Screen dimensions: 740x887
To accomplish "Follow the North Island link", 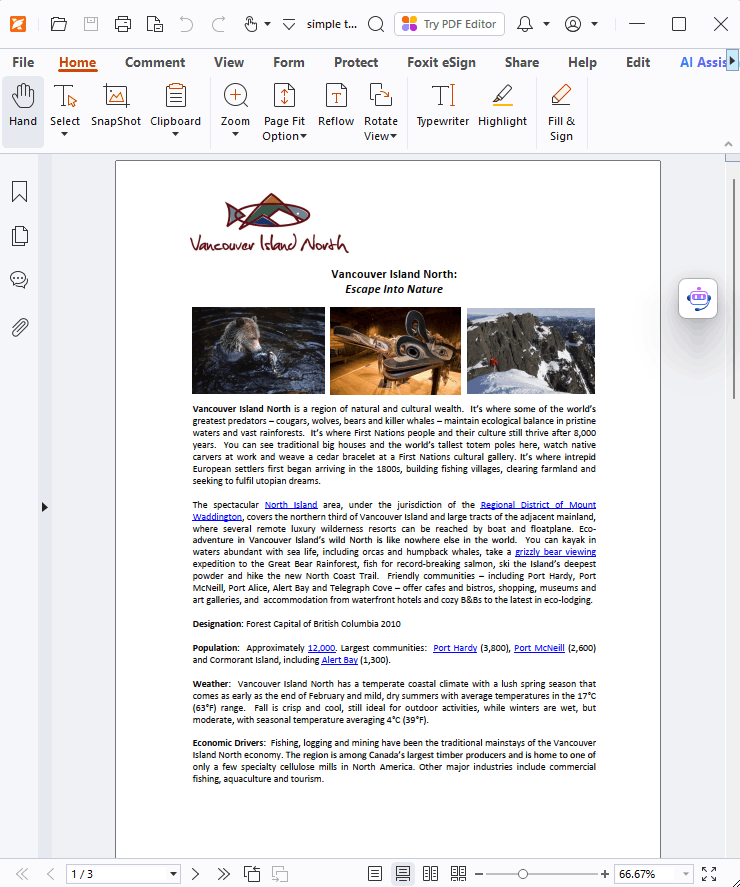I will click(291, 505).
